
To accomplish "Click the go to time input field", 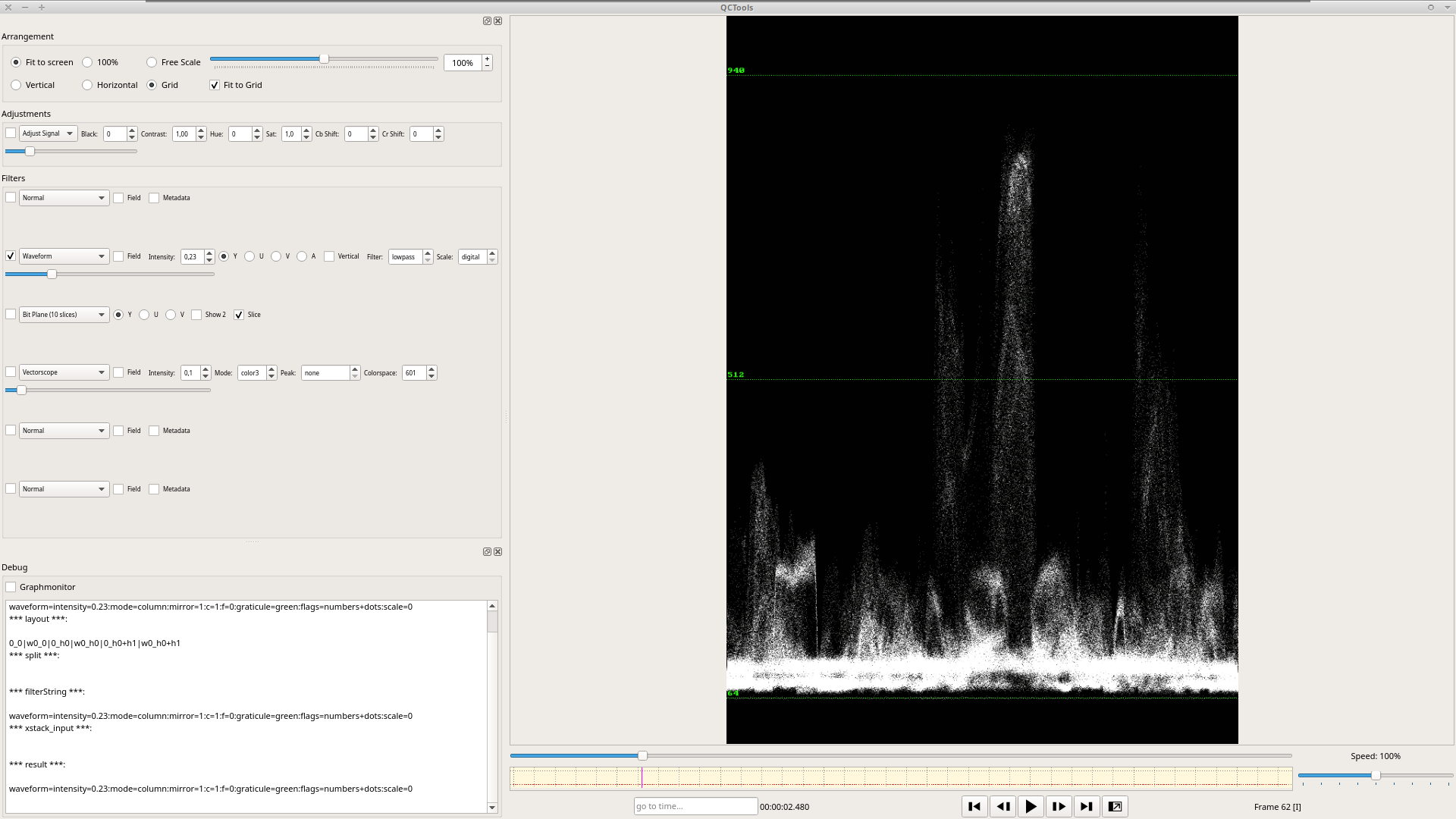I will coord(695,806).
